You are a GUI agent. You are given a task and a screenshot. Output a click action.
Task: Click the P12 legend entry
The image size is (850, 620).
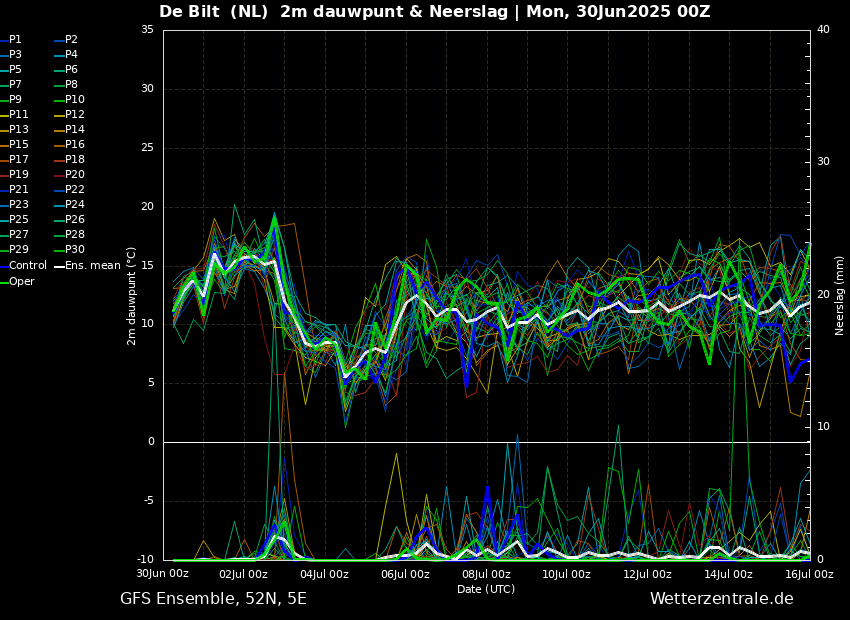point(69,114)
